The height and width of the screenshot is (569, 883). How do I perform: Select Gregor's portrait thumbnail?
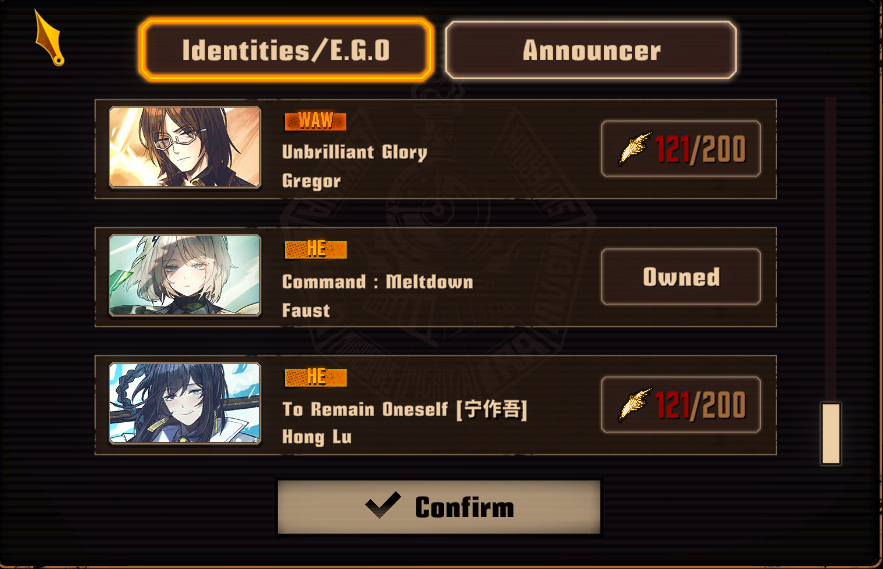pyautogui.click(x=185, y=147)
